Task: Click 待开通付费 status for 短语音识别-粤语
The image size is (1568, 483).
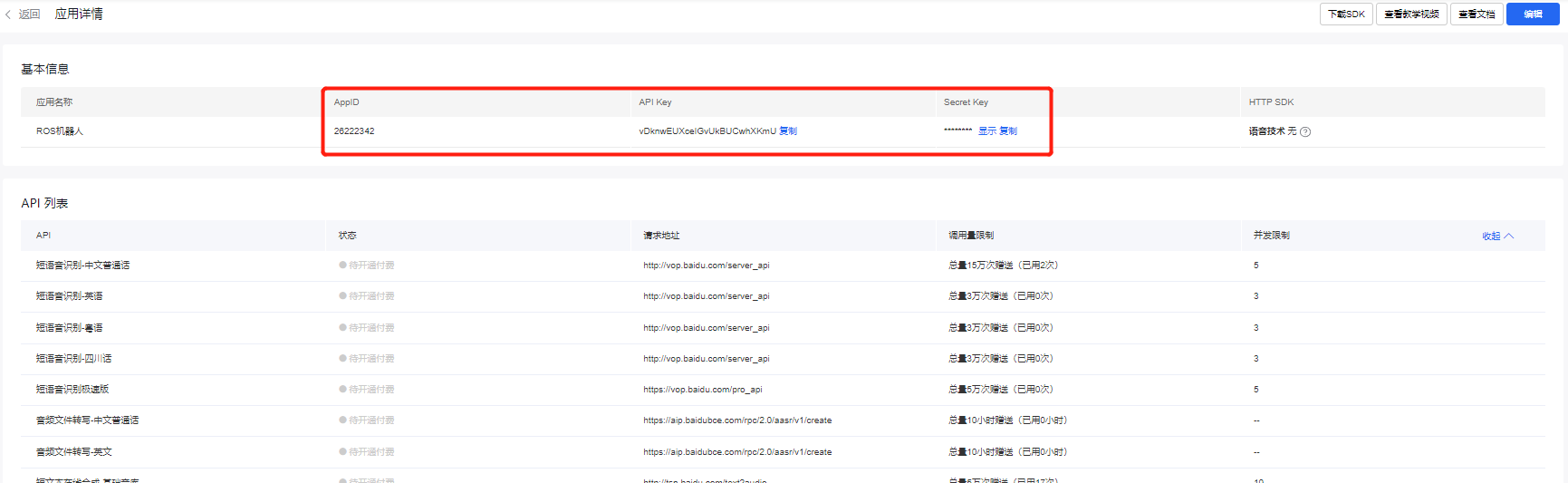Action: (370, 328)
